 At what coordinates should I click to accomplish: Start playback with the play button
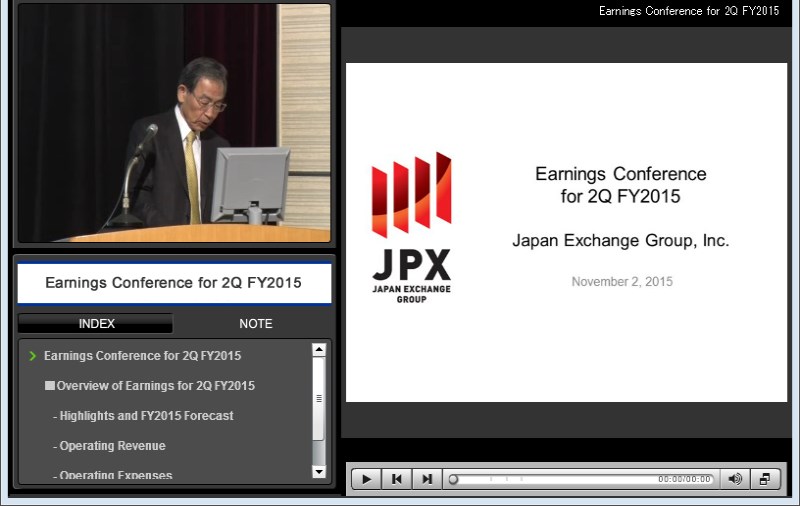(366, 479)
